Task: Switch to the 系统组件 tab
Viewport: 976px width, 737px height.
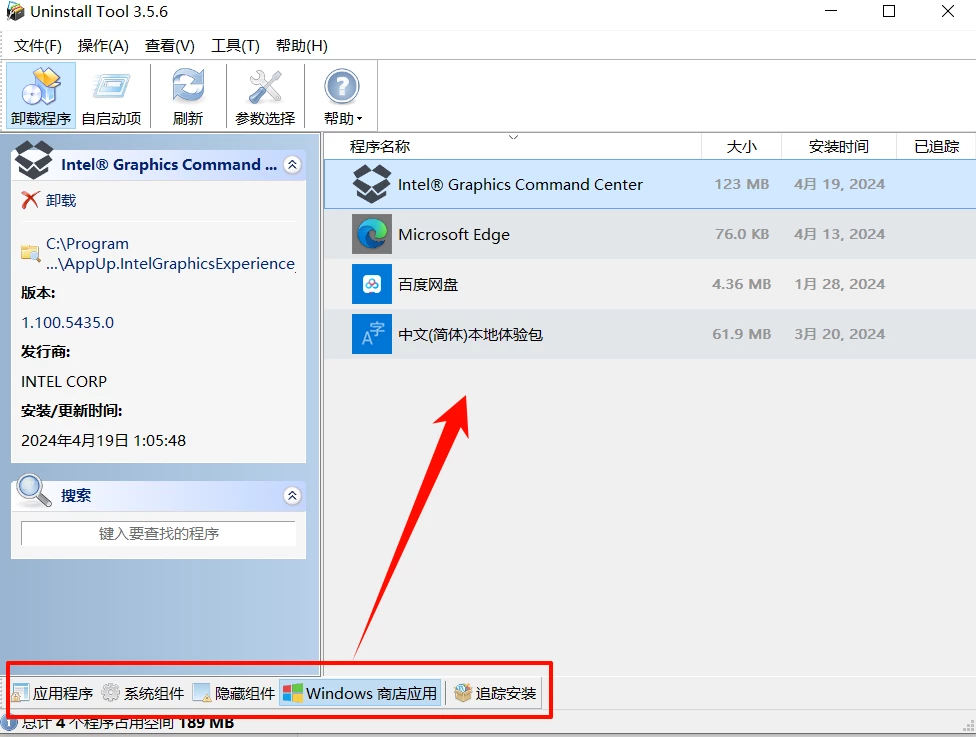Action: (144, 693)
